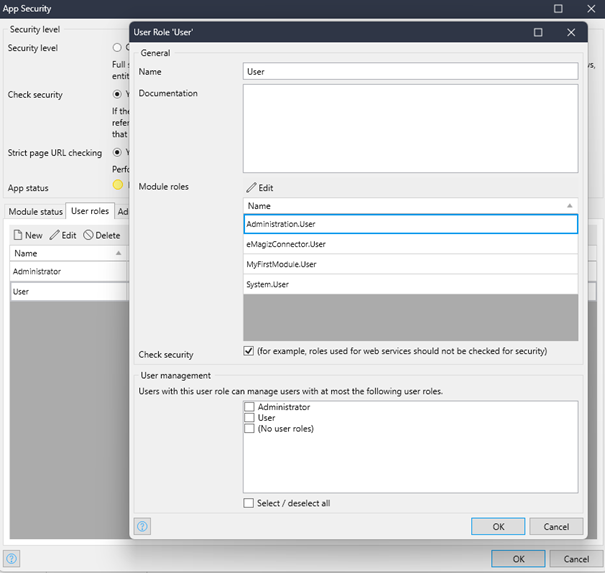Image resolution: width=605 pixels, height=573 pixels.
Task: Click Edit role toolbar button in App Security
Action: 63,235
